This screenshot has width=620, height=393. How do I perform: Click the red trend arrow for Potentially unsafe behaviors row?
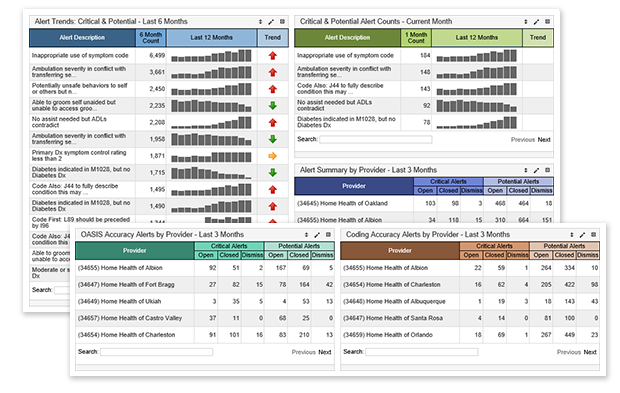coord(272,89)
